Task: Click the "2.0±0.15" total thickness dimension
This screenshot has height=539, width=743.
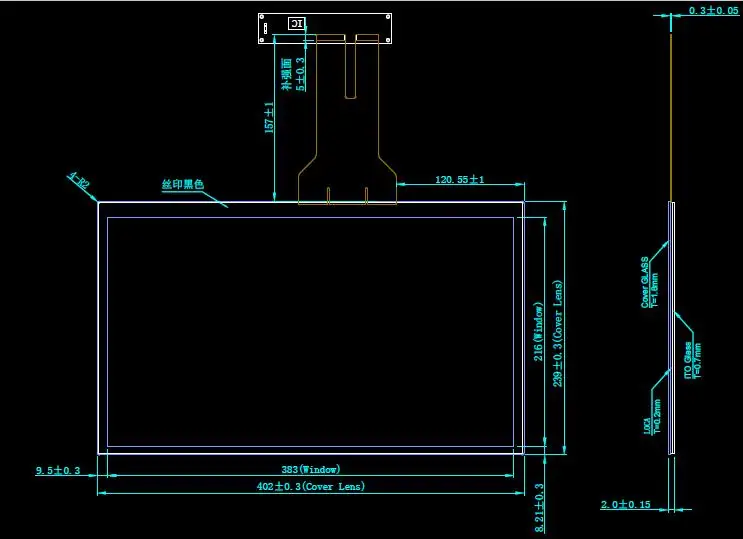Action: [625, 504]
